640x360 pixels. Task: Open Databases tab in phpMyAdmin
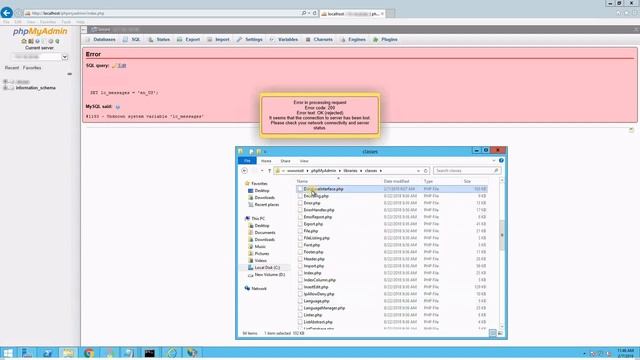(100, 40)
